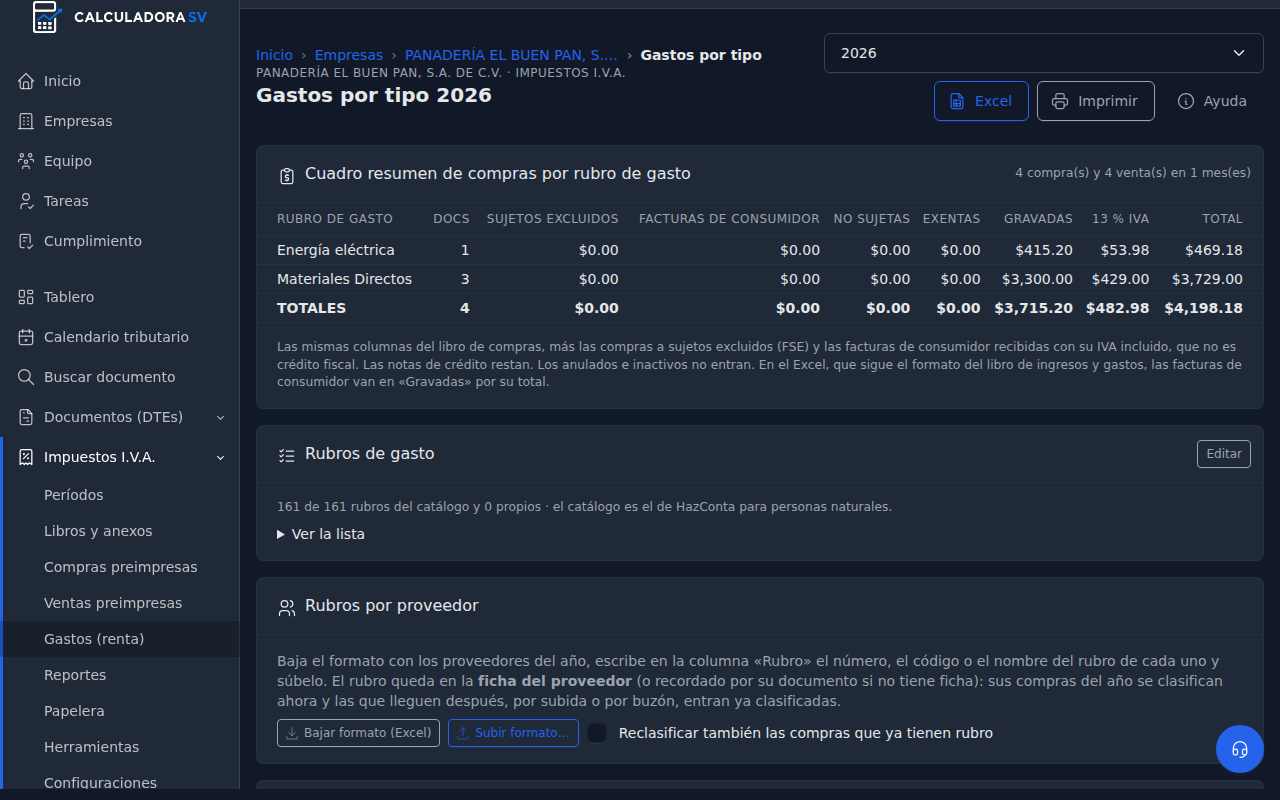Viewport: 1280px width, 800px height.
Task: Click the info icon beside Ayuda
Action: pos(1186,101)
